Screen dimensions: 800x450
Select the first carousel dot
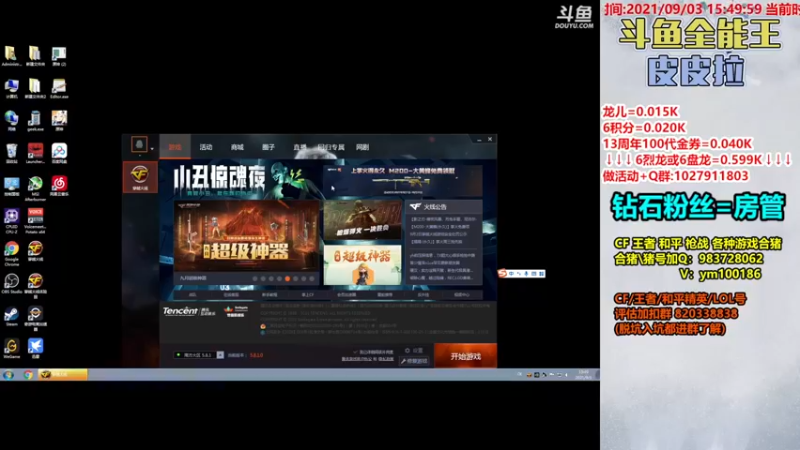click(x=255, y=279)
